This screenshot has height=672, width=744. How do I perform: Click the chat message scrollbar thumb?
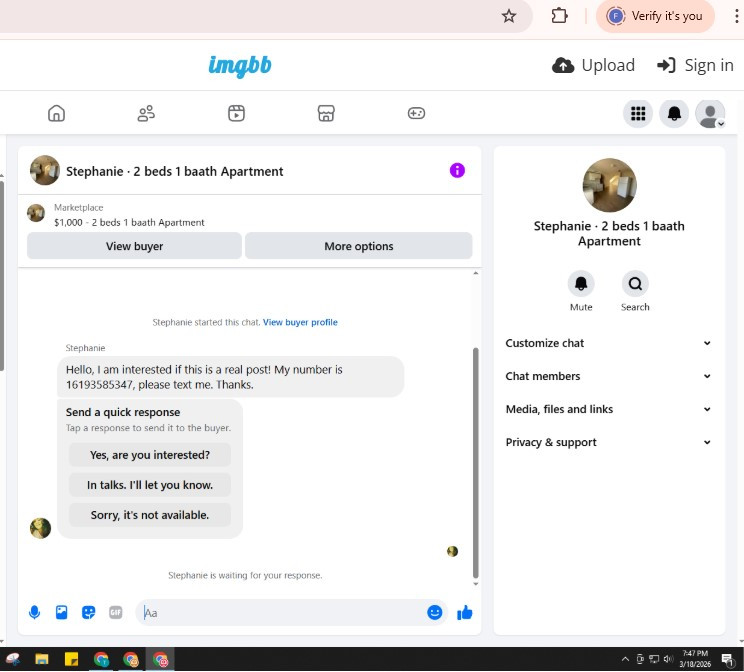point(475,463)
